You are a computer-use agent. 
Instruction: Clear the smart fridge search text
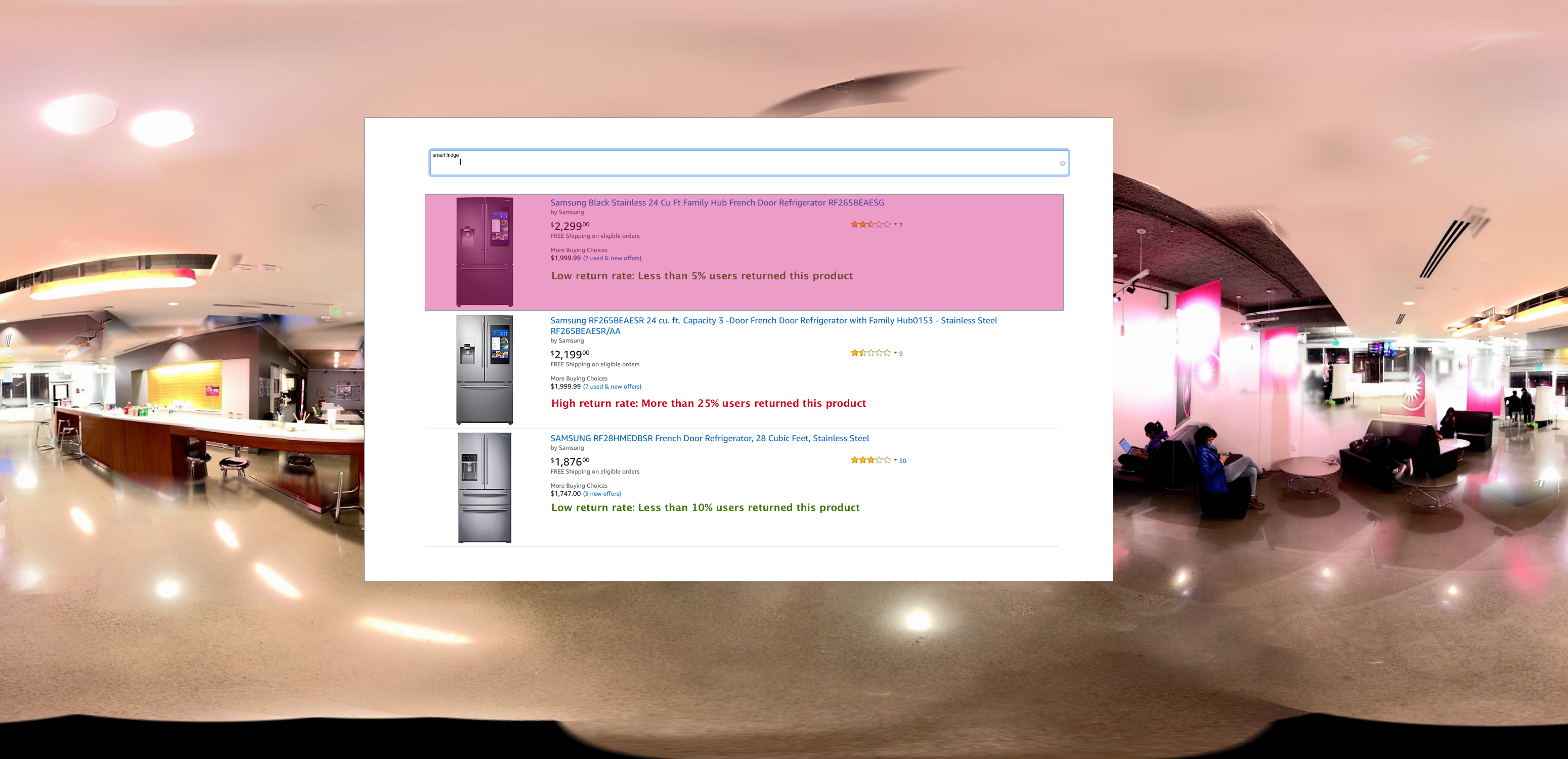point(1062,163)
